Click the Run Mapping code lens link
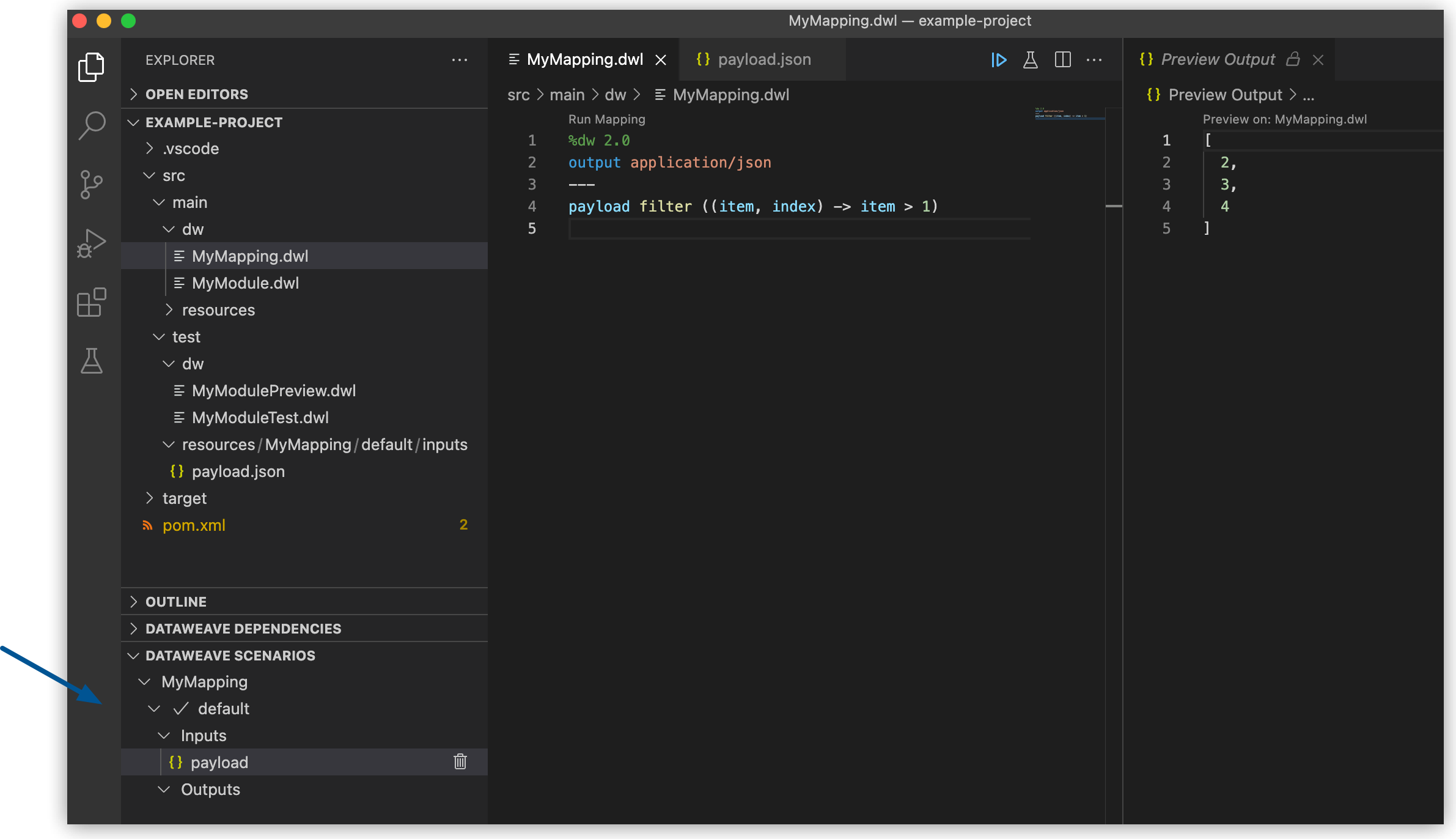 point(606,119)
